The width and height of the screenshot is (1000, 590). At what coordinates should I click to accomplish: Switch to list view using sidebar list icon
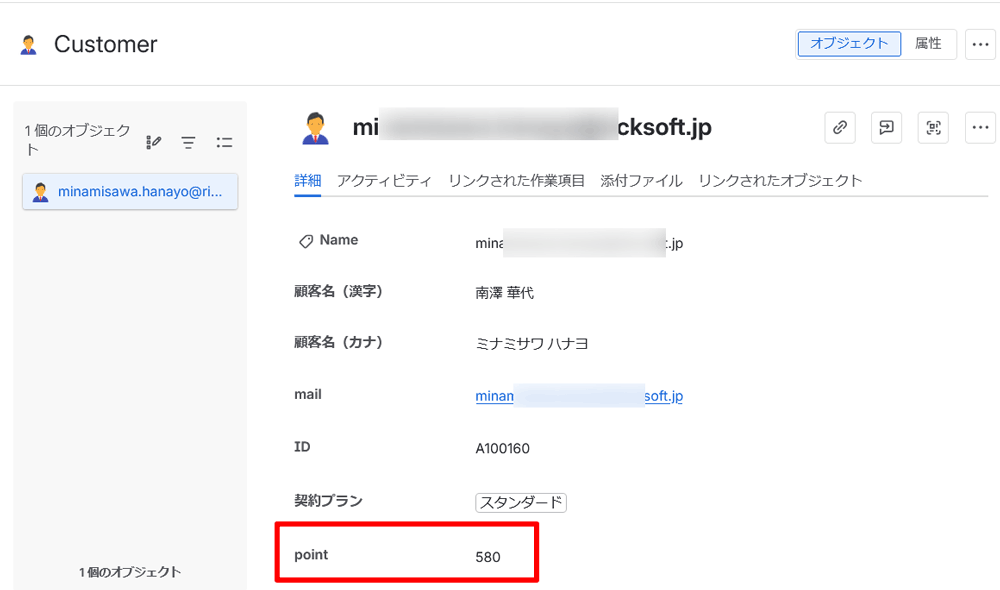click(224, 142)
